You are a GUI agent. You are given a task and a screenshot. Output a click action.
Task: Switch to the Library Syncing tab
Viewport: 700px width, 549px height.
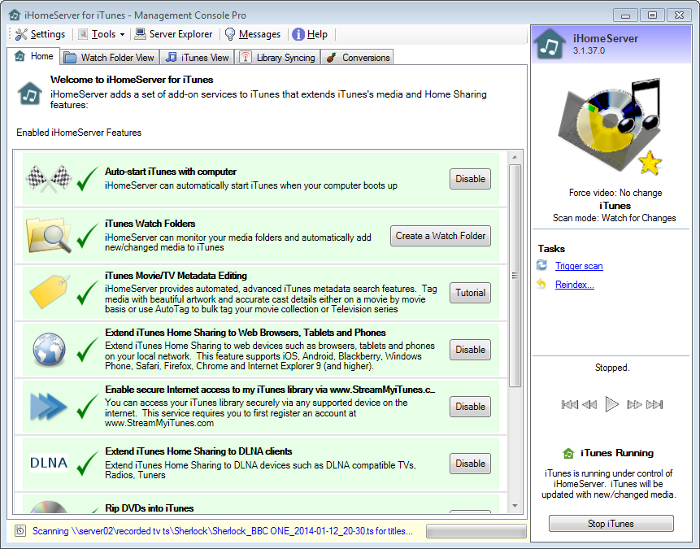click(x=278, y=58)
